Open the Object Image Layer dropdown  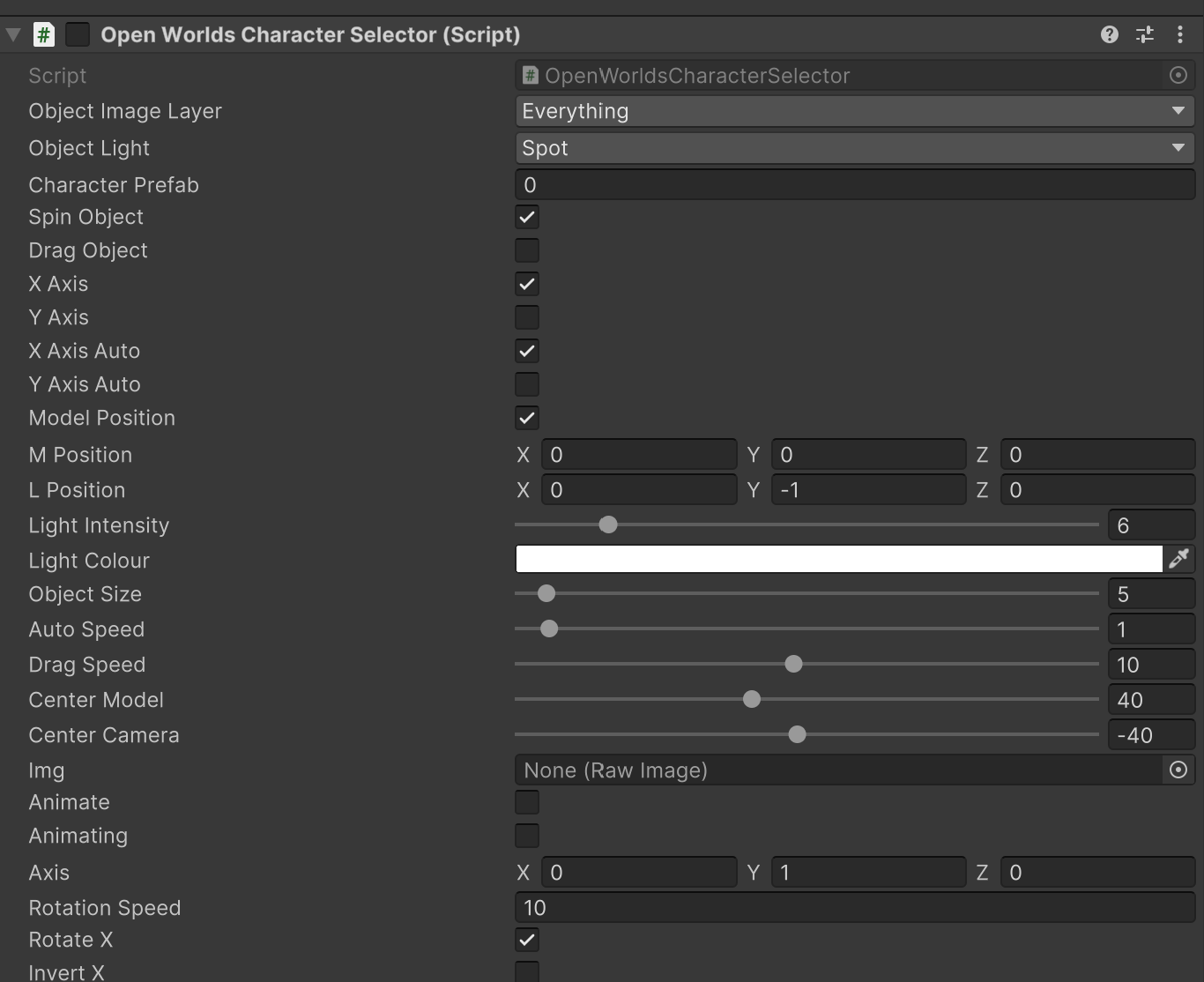coord(853,111)
